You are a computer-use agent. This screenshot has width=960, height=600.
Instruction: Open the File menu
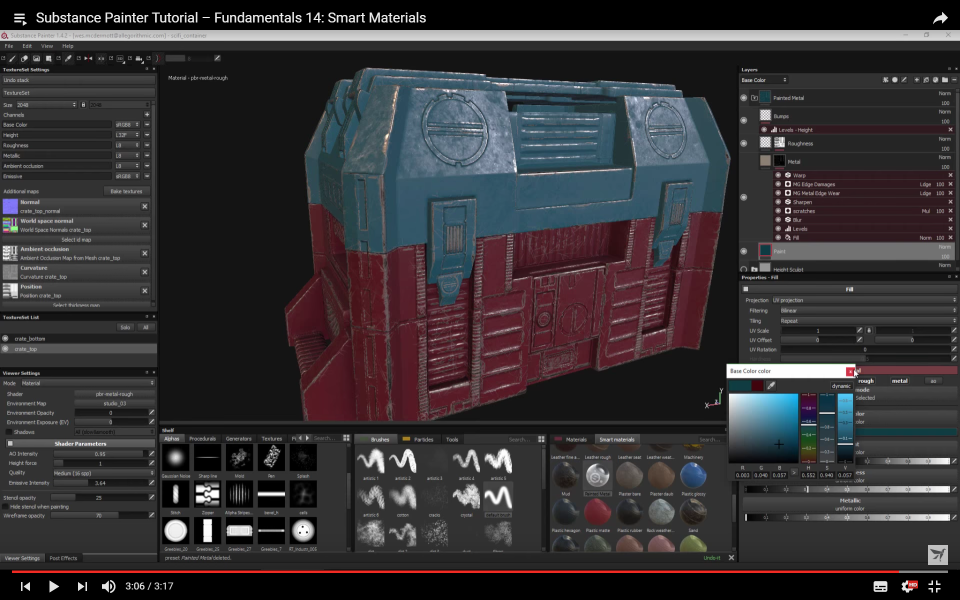(9, 46)
